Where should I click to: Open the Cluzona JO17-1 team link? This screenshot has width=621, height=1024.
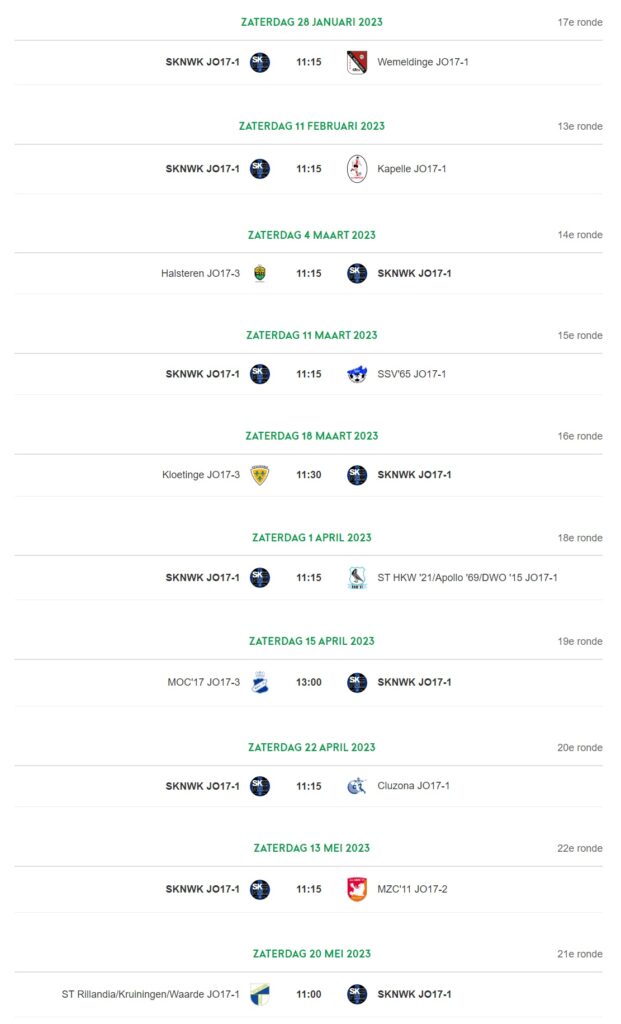click(x=413, y=786)
